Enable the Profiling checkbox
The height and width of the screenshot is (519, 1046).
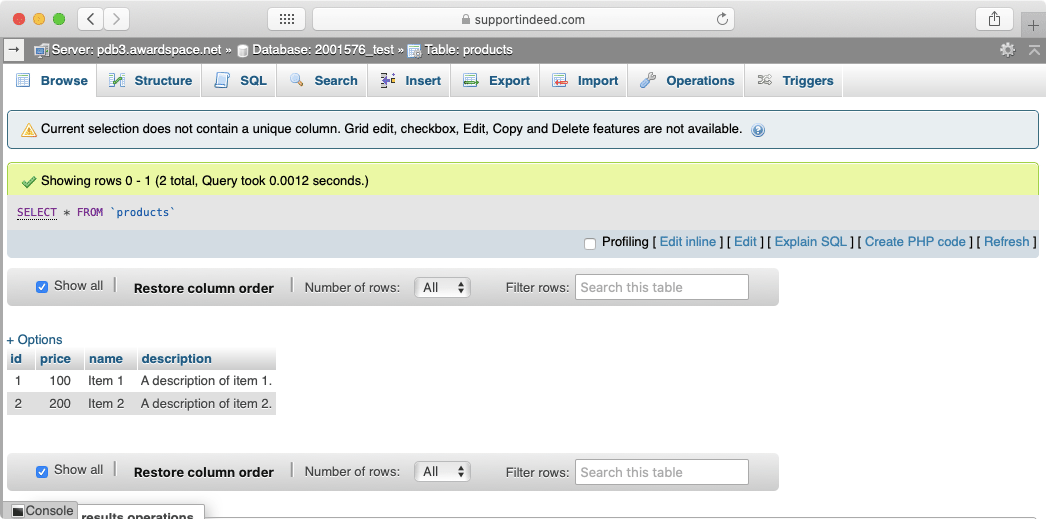click(590, 243)
